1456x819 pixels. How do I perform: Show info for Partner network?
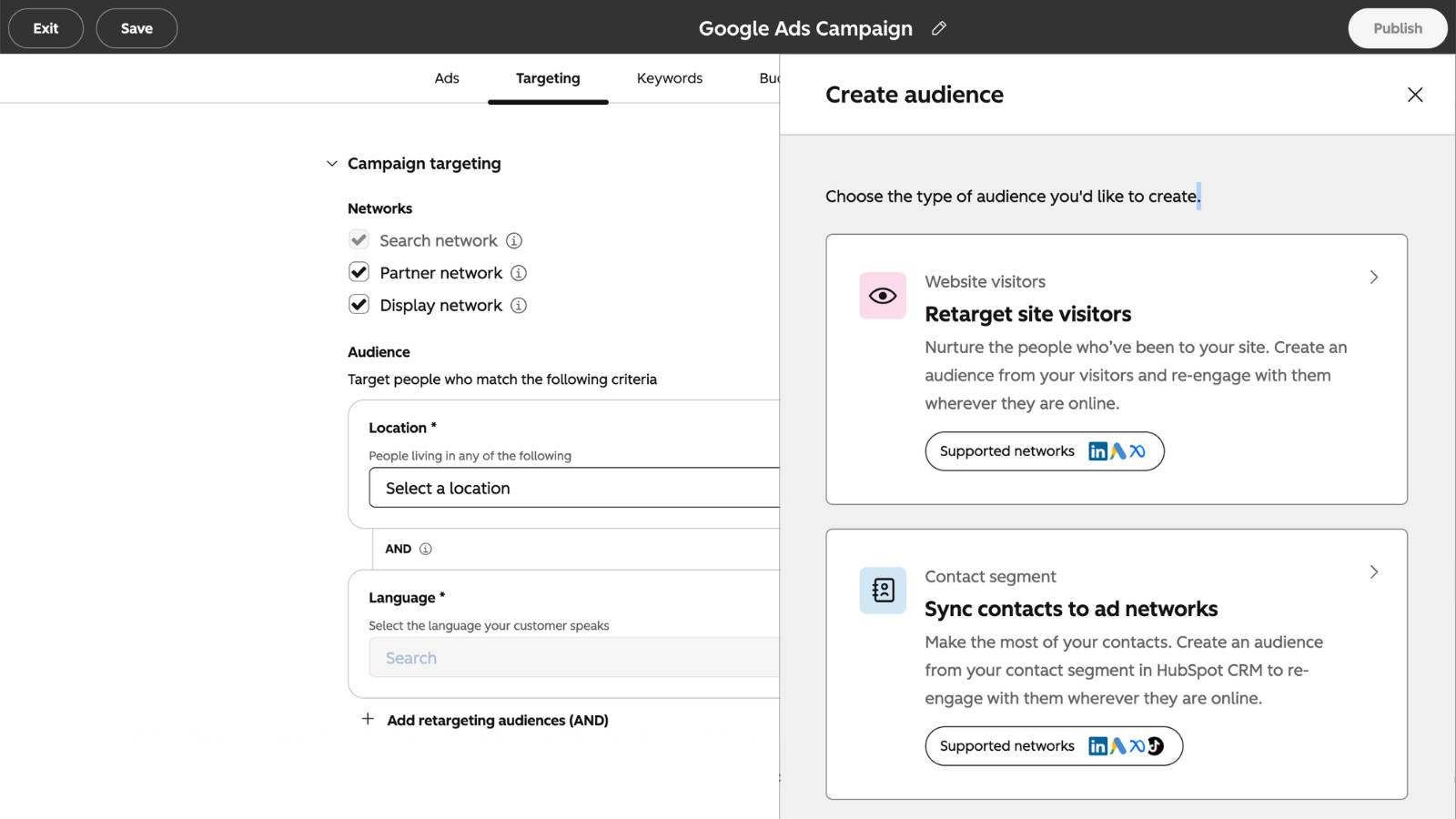[519, 273]
